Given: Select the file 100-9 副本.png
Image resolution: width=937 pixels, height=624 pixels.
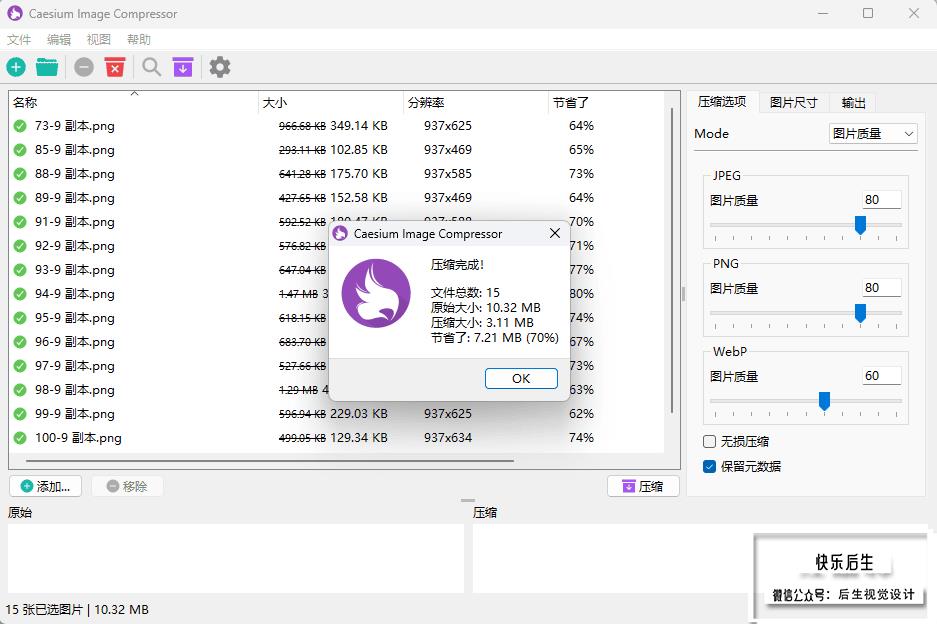Looking at the screenshot, I should click(78, 438).
